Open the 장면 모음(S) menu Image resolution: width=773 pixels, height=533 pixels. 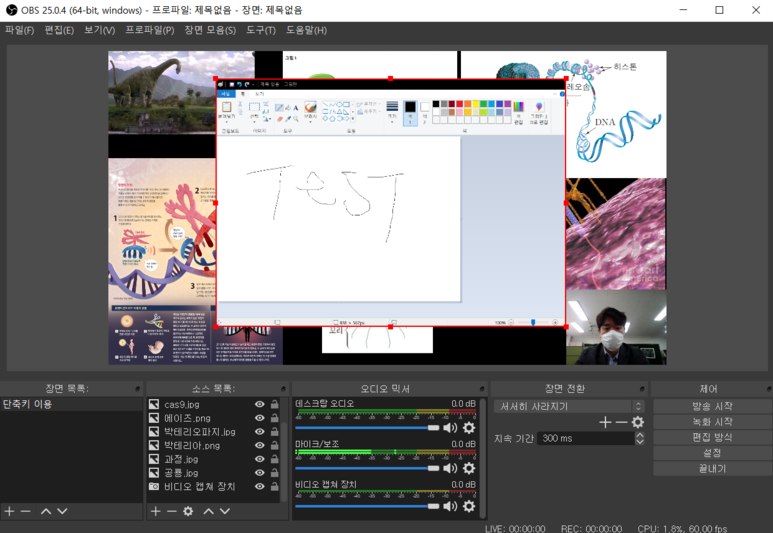pyautogui.click(x=210, y=30)
